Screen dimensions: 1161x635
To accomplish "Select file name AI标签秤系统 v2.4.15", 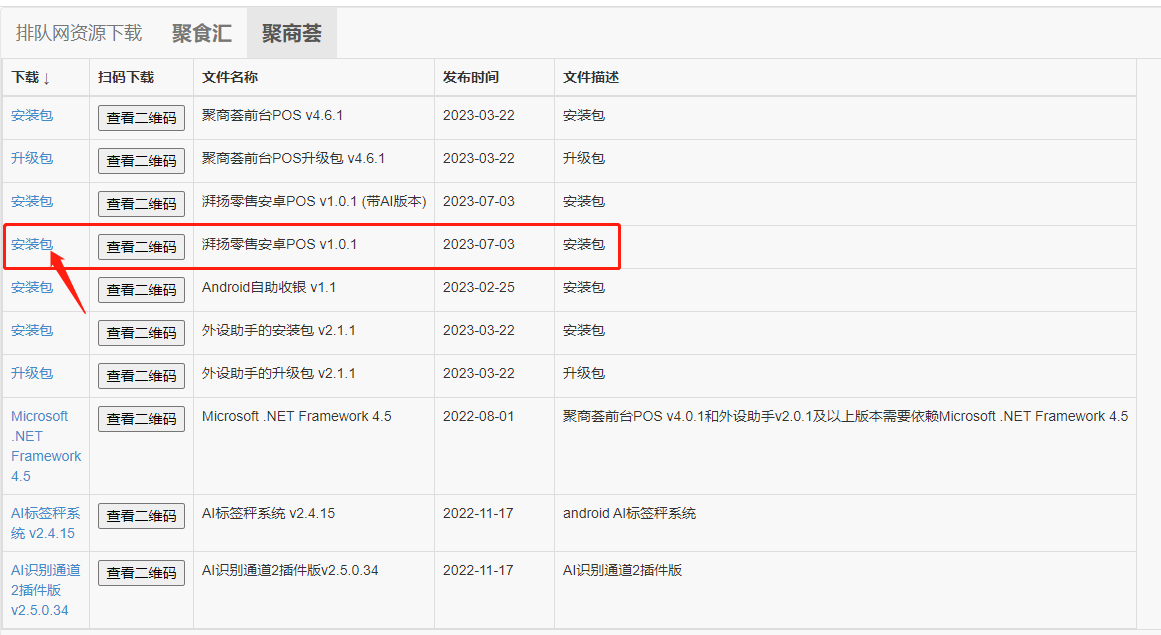I will [x=269, y=513].
